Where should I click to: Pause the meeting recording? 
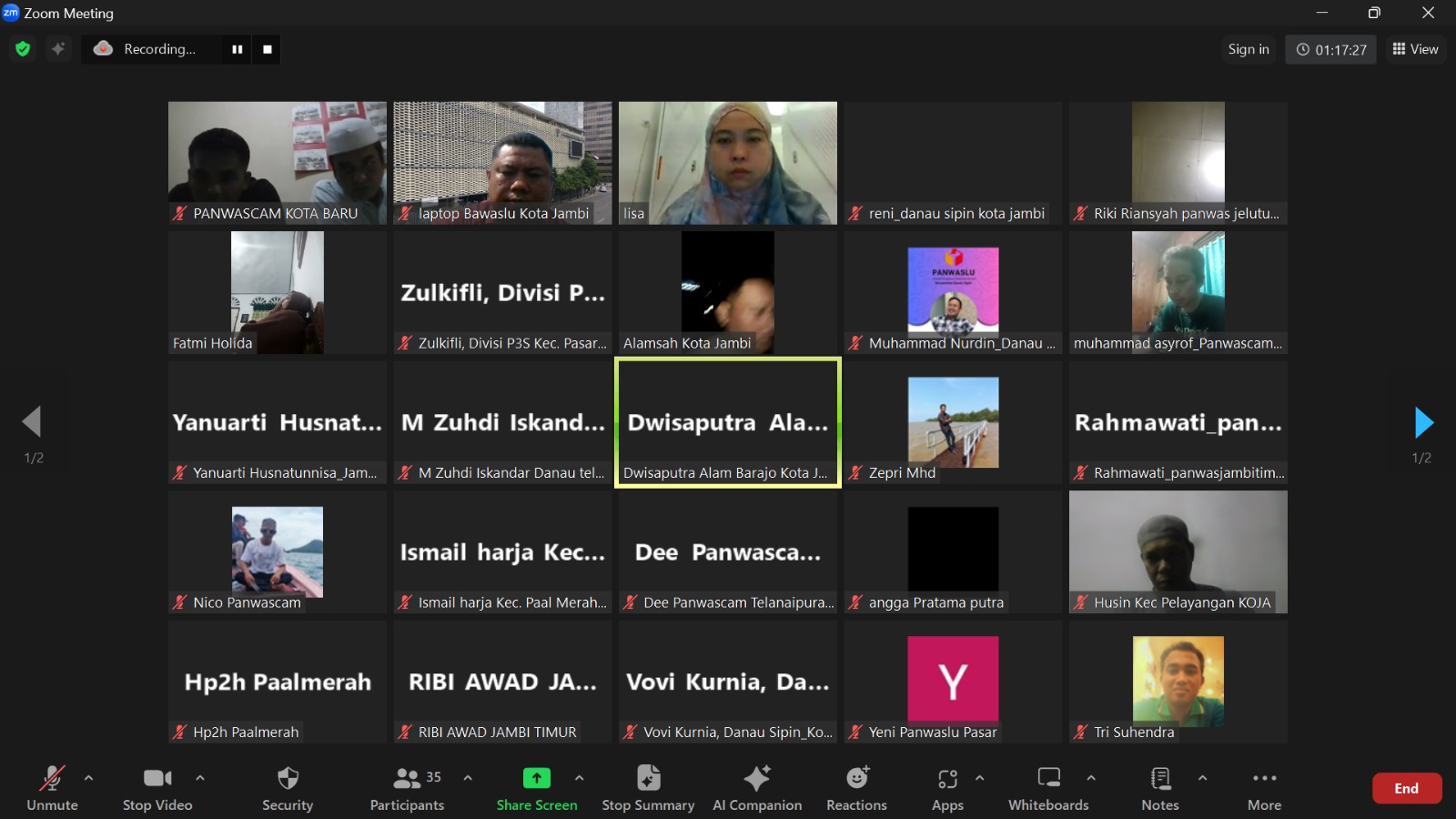237,49
